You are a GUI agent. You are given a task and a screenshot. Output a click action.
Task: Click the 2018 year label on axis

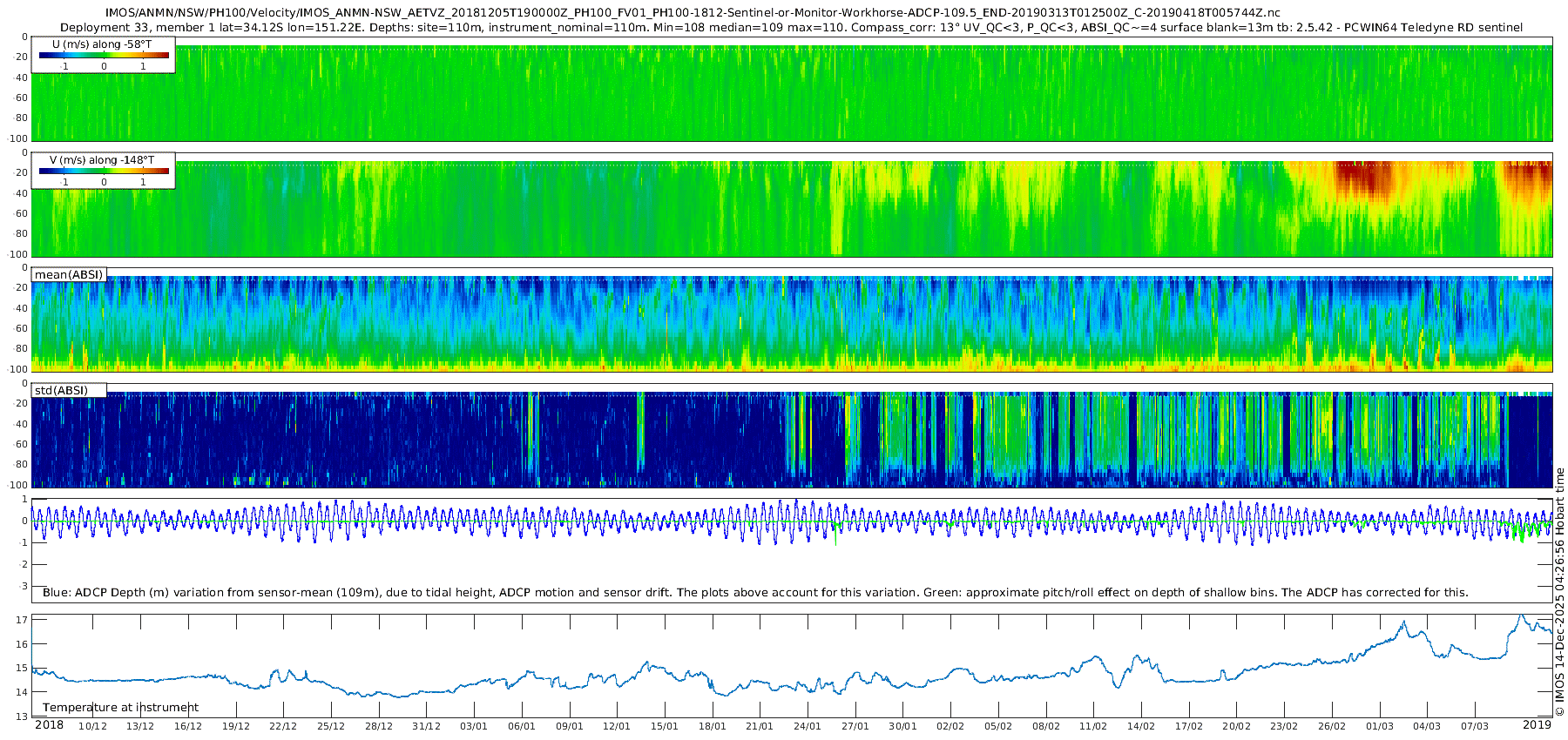point(49,725)
